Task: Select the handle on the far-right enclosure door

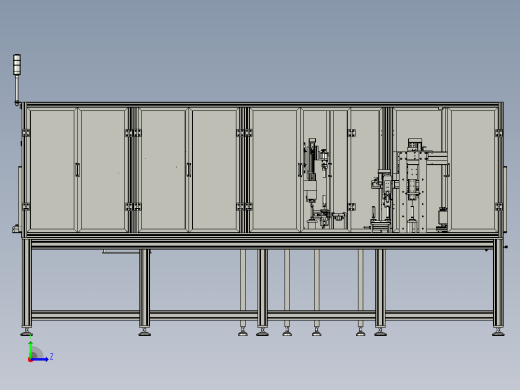Action: pos(446,170)
